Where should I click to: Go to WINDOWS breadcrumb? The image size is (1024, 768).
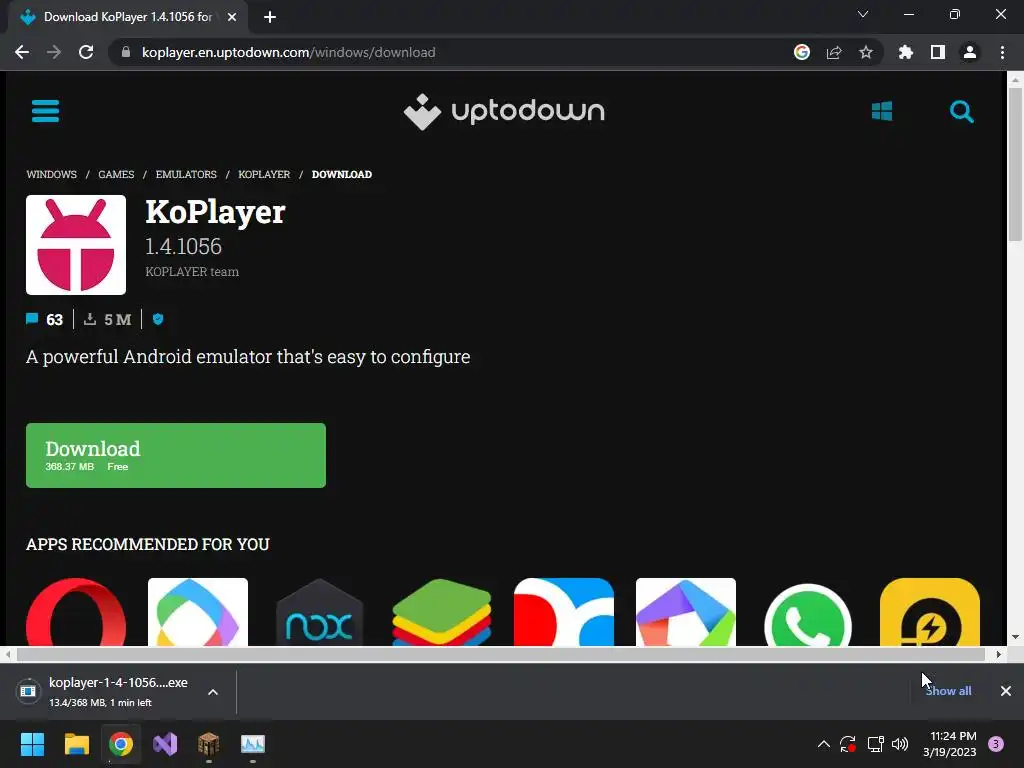52,174
